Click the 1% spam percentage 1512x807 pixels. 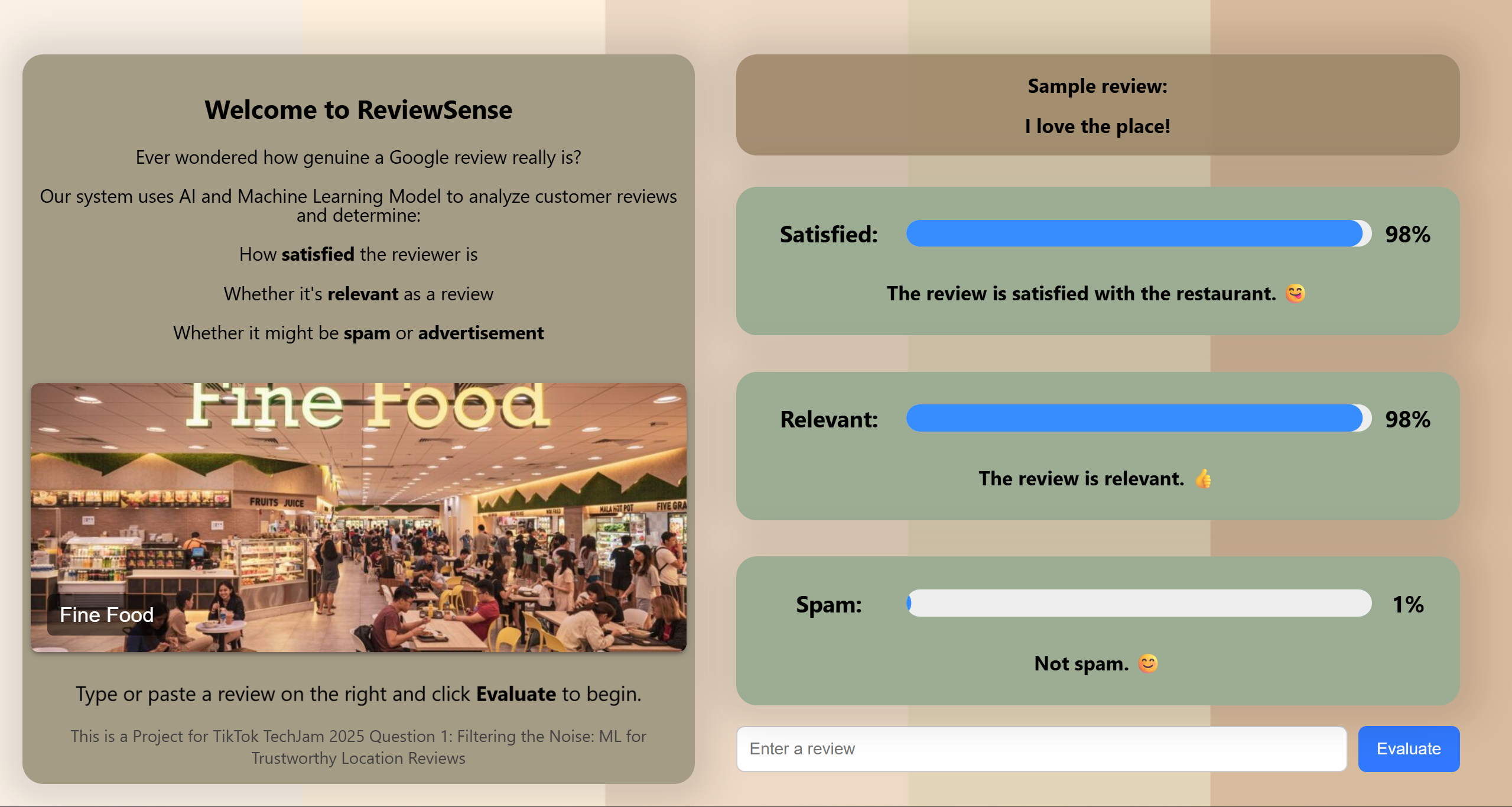coord(1407,604)
